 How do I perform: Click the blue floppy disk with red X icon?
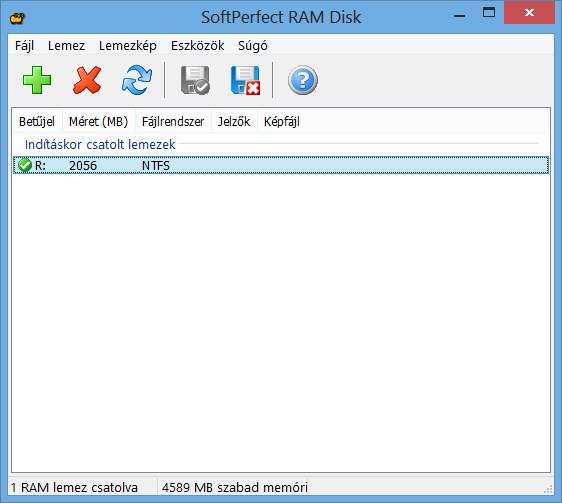pyautogui.click(x=245, y=80)
